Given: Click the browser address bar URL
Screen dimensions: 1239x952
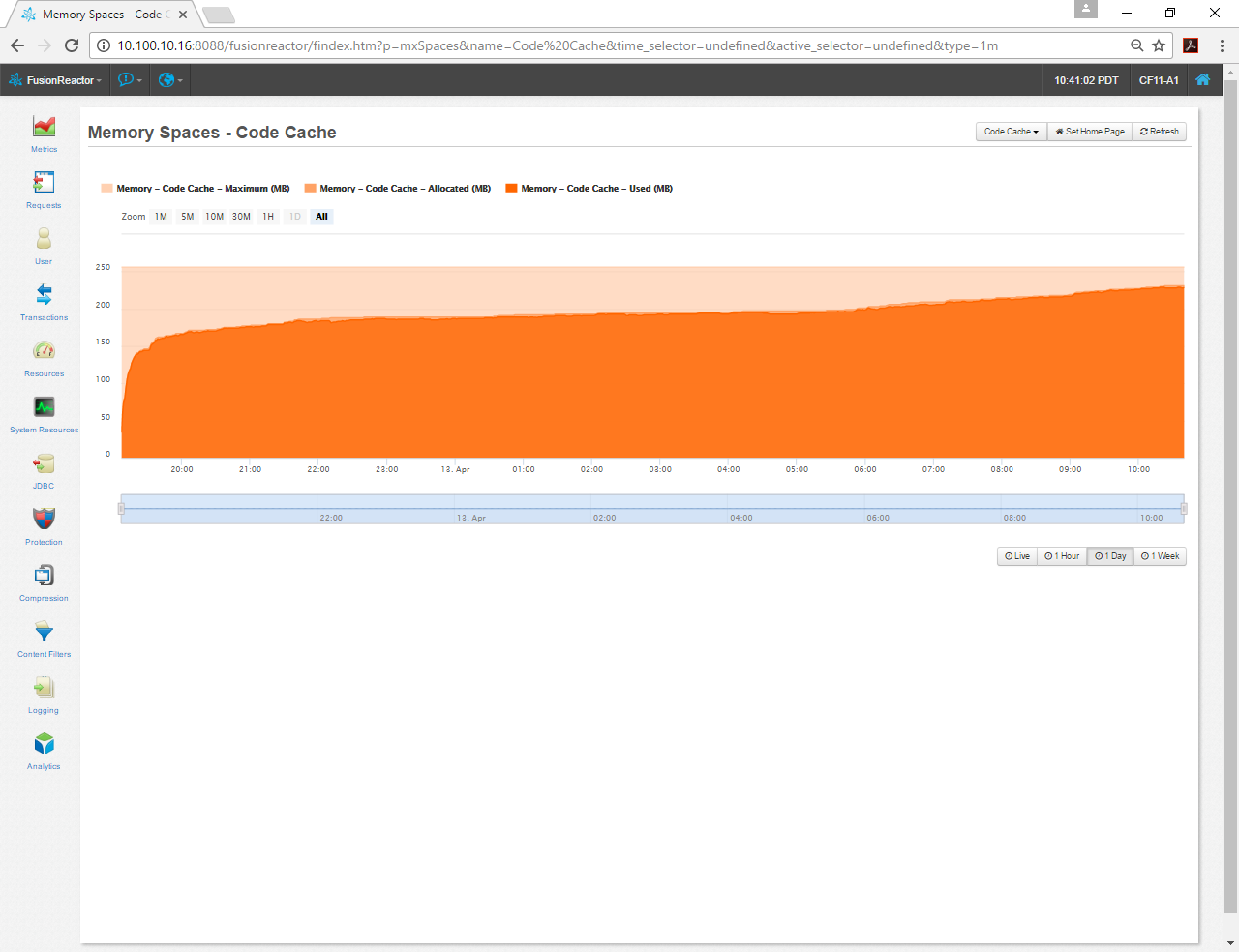Looking at the screenshot, I should pyautogui.click(x=558, y=45).
